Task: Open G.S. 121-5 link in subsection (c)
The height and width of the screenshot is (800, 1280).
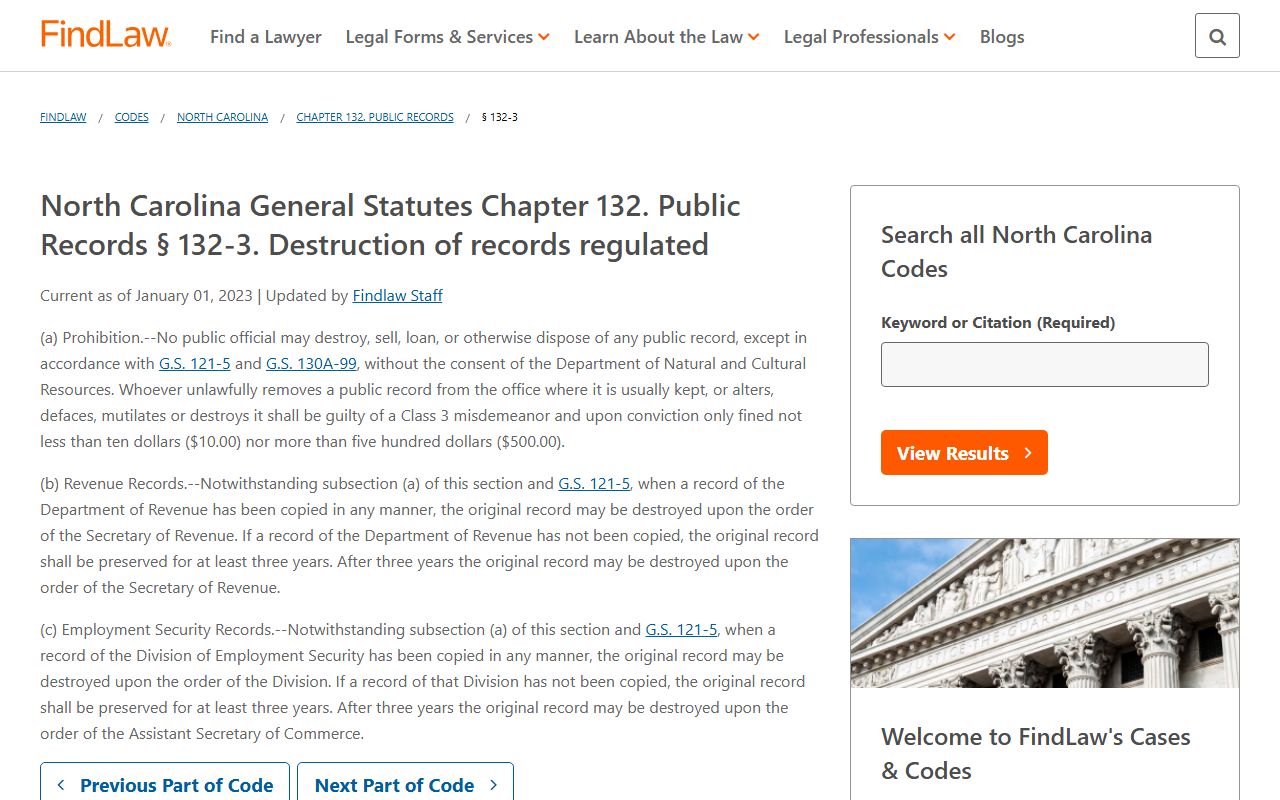Action: click(681, 630)
